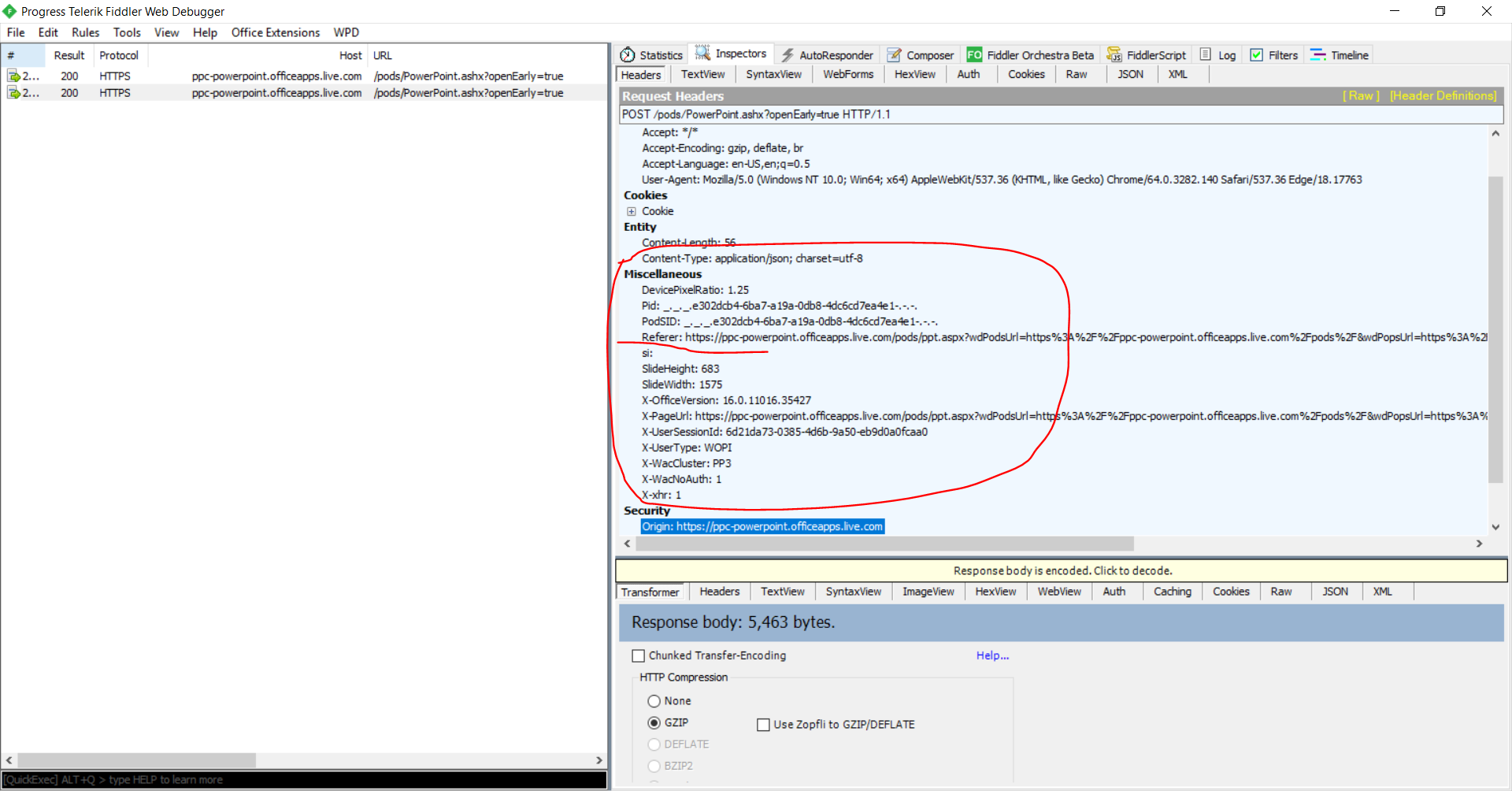1512x791 pixels.
Task: Open the WPD menu
Action: 346,32
